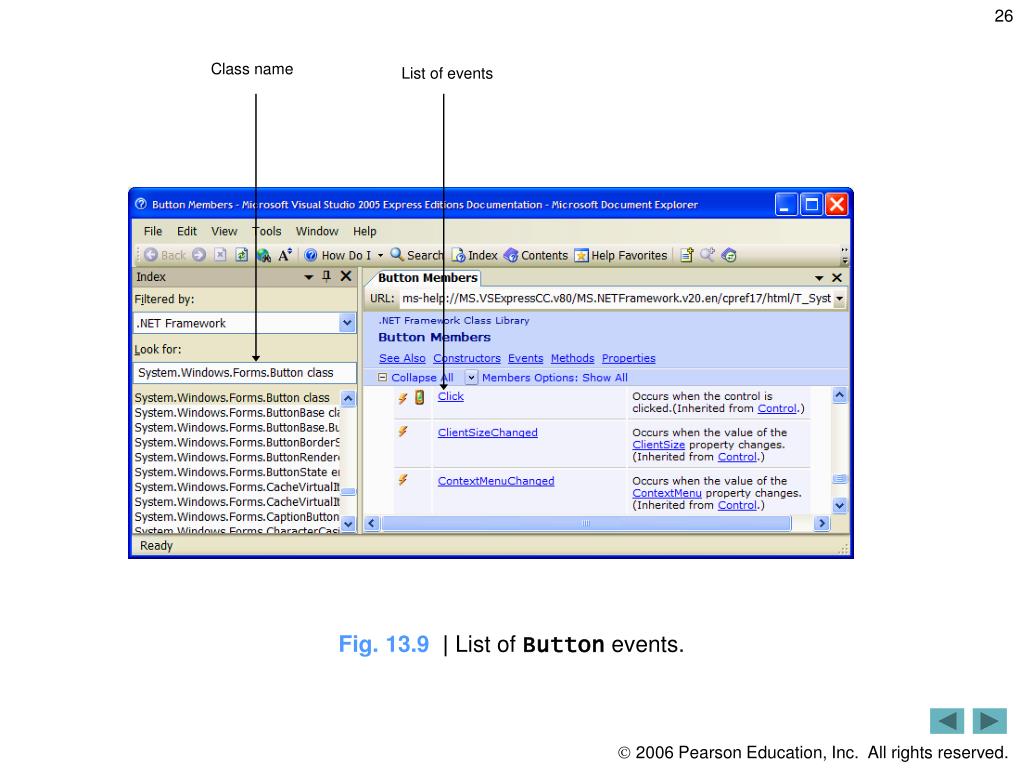Open the active documents list dropdown arrow
1024x768 pixels.
click(819, 278)
